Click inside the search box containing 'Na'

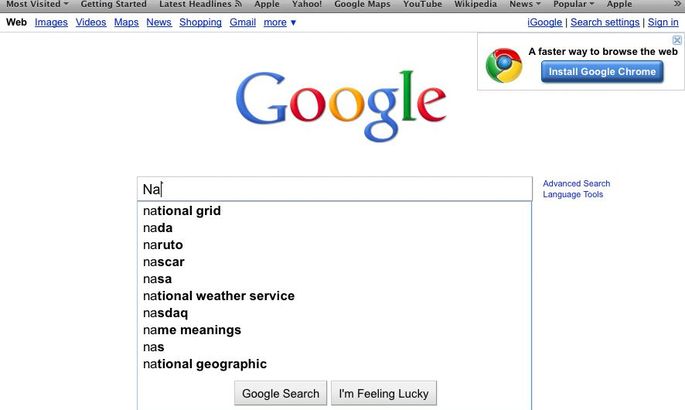point(335,189)
